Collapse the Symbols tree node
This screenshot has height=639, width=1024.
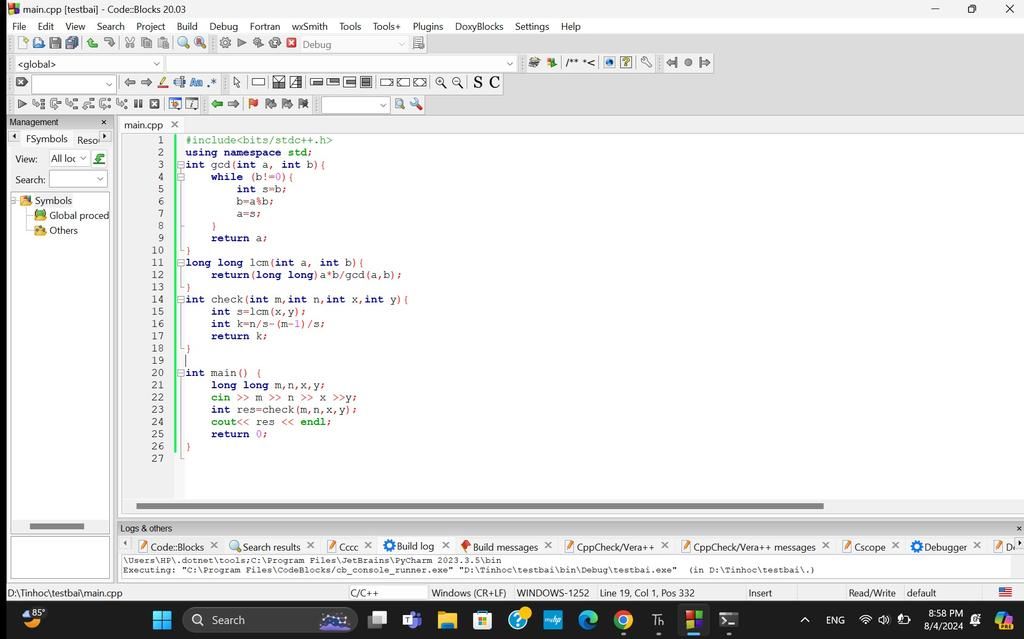click(x=14, y=200)
